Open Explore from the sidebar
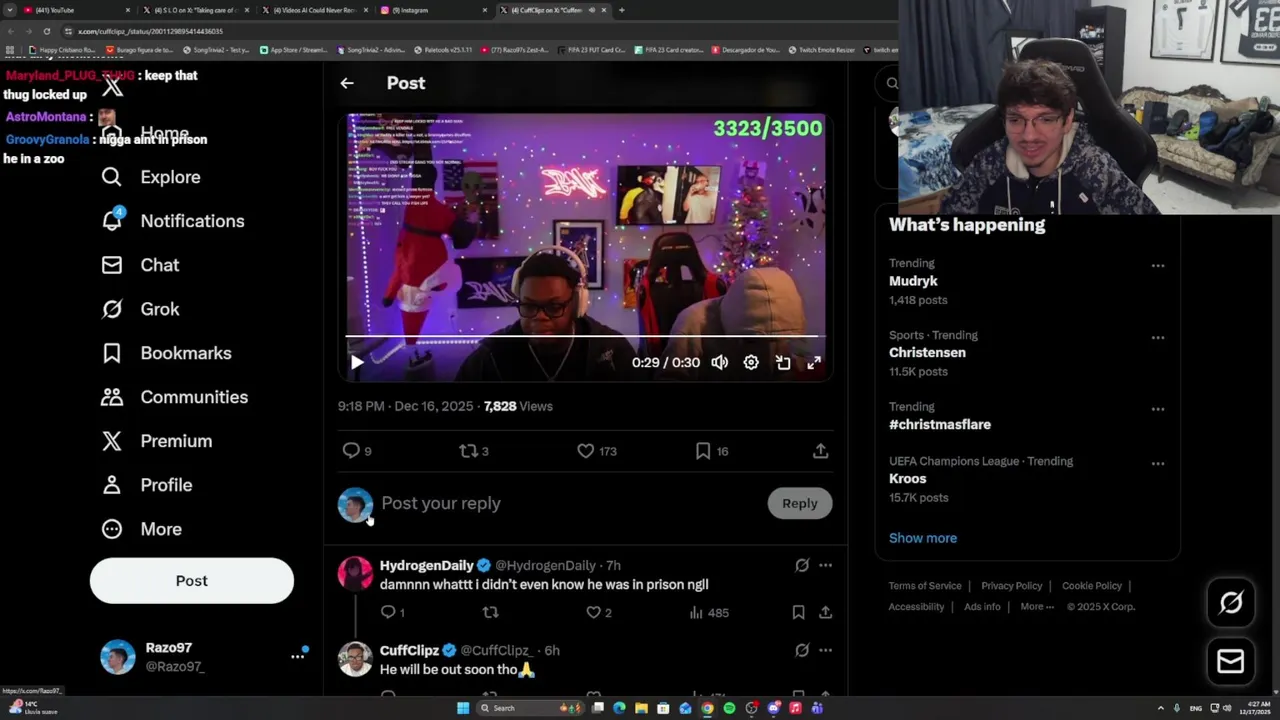 151,177
